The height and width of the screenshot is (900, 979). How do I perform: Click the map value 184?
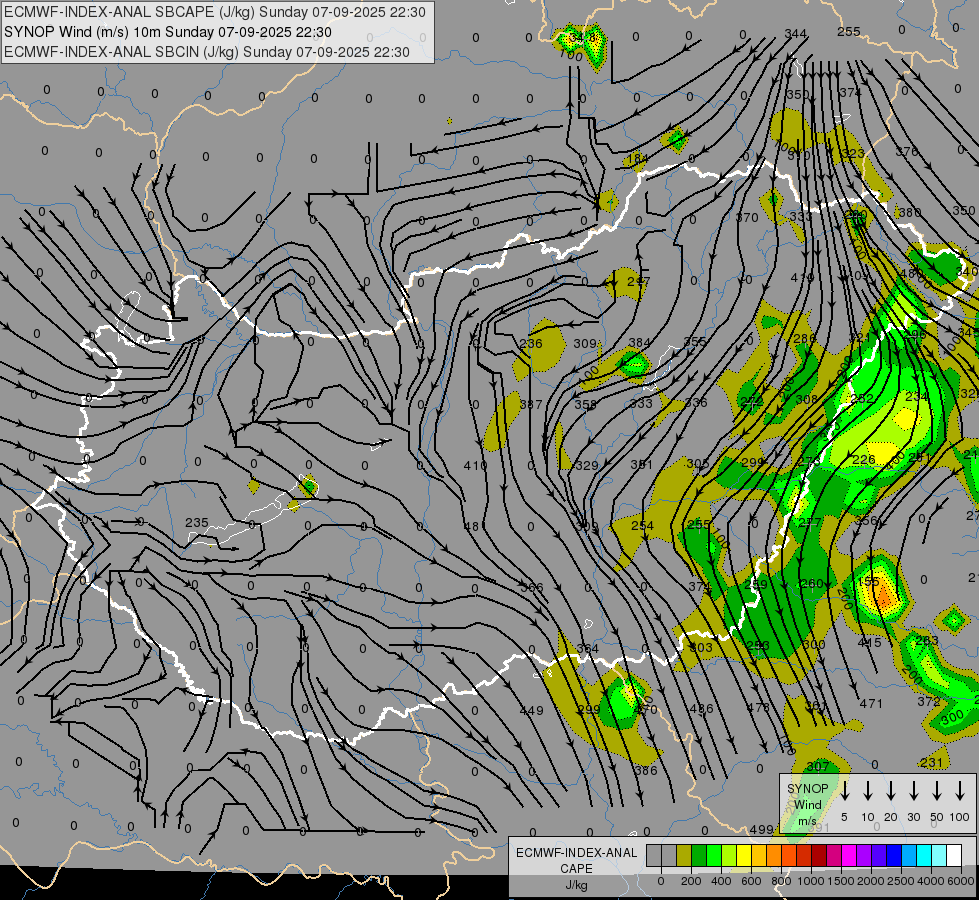click(x=636, y=159)
